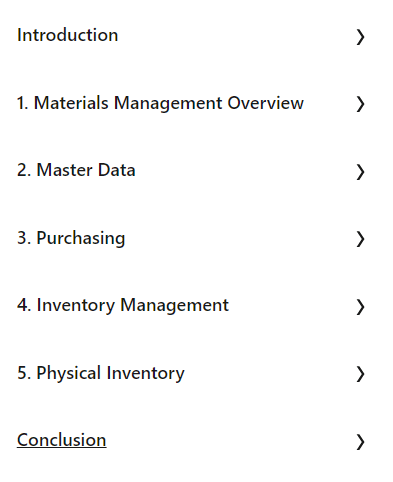Select the 2. Master Data chapter
393x482 pixels.
76,170
